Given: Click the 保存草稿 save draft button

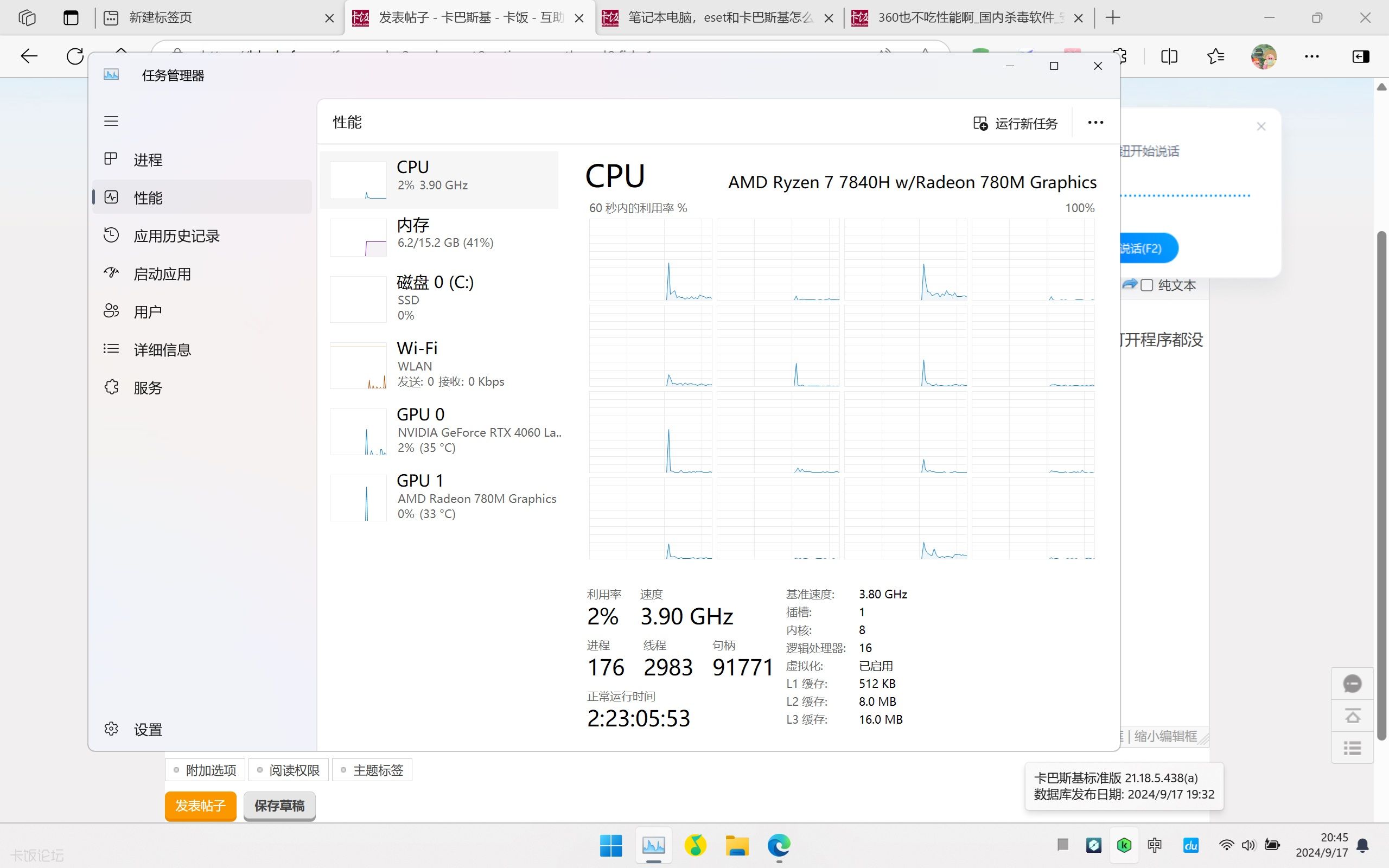Looking at the screenshot, I should point(279,806).
